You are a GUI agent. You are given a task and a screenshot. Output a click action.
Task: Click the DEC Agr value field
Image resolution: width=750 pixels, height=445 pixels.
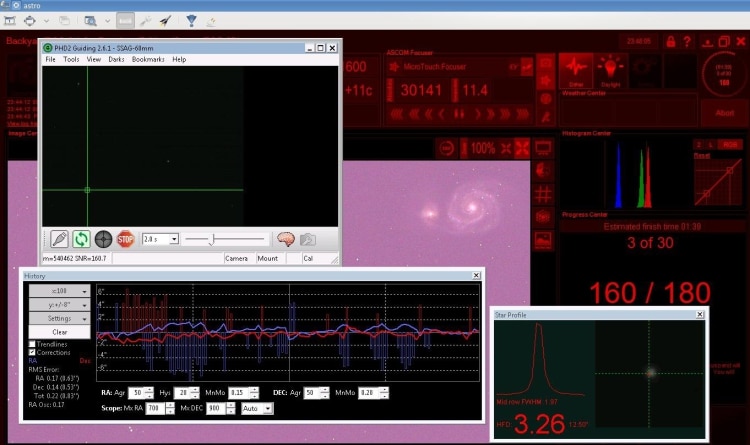(311, 393)
